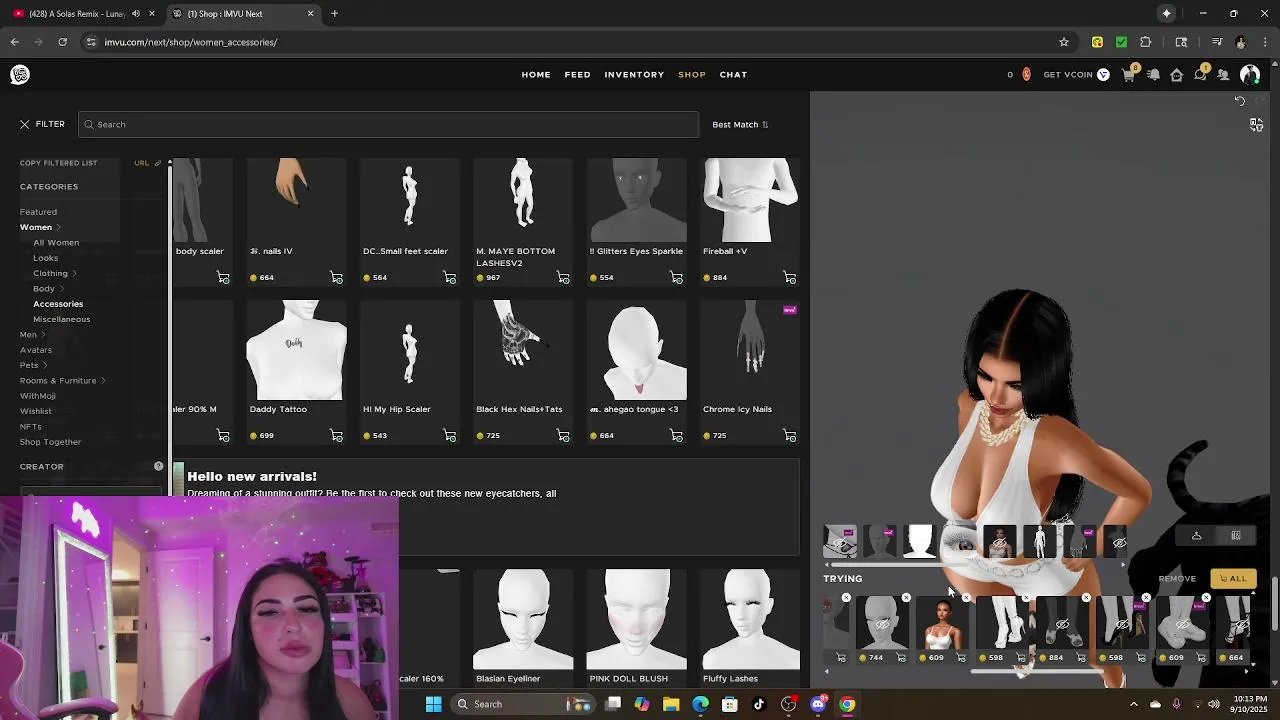Add Black Hex Nails+Tats to cart
The image size is (1280, 720).
(563, 436)
